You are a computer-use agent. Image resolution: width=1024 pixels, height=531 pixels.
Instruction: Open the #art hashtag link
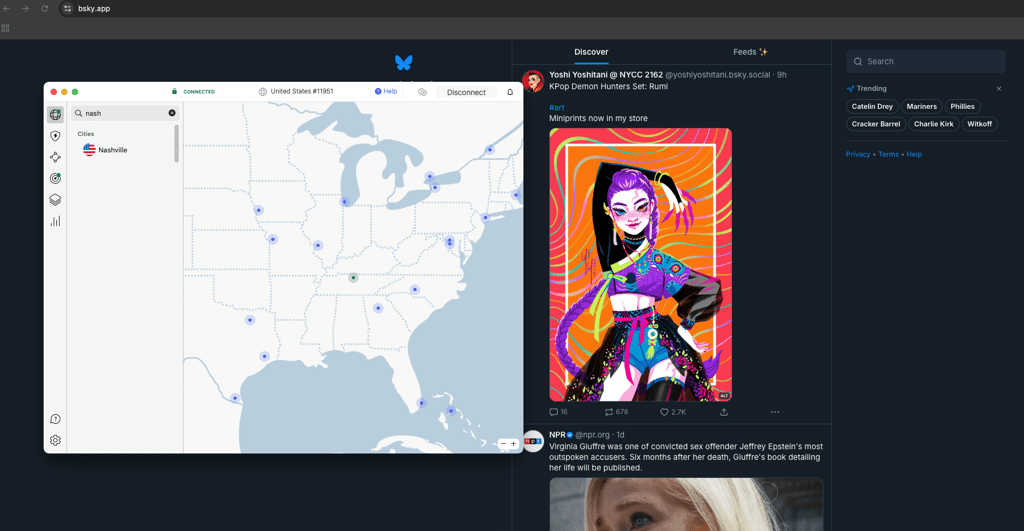556,108
